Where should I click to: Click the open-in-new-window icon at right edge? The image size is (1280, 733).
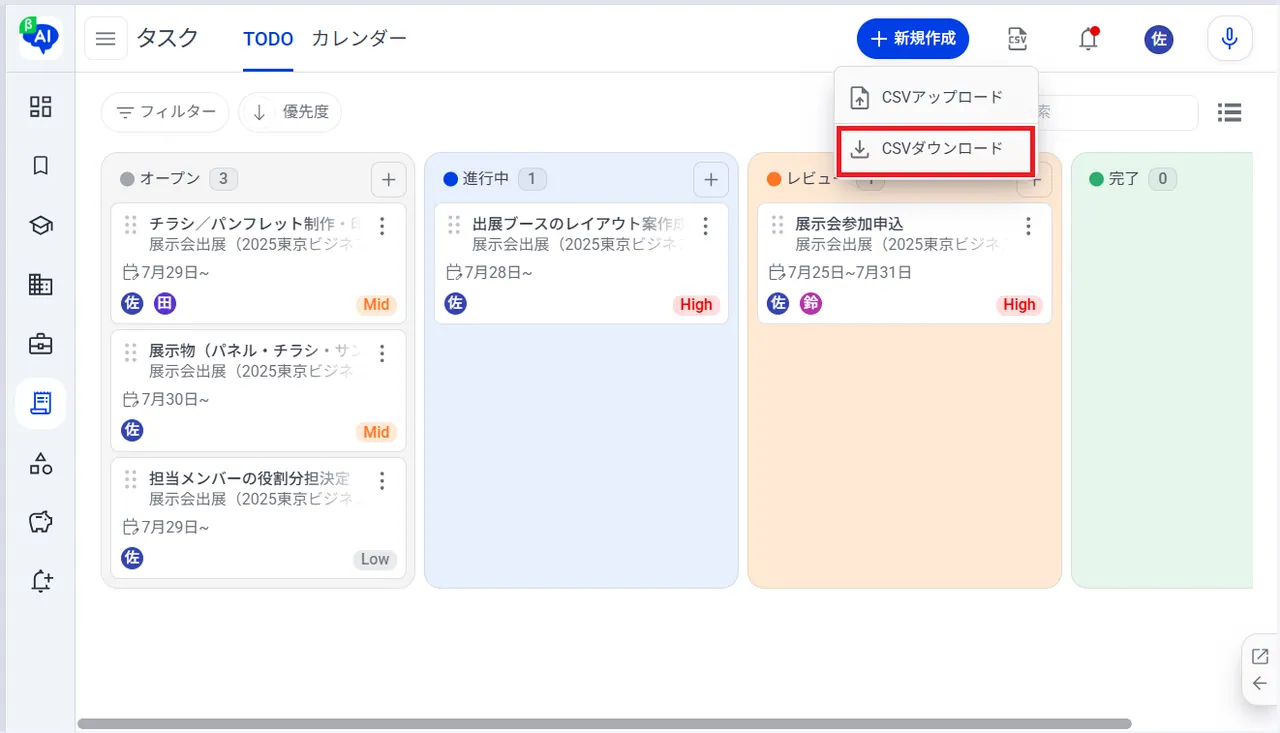click(1260, 657)
